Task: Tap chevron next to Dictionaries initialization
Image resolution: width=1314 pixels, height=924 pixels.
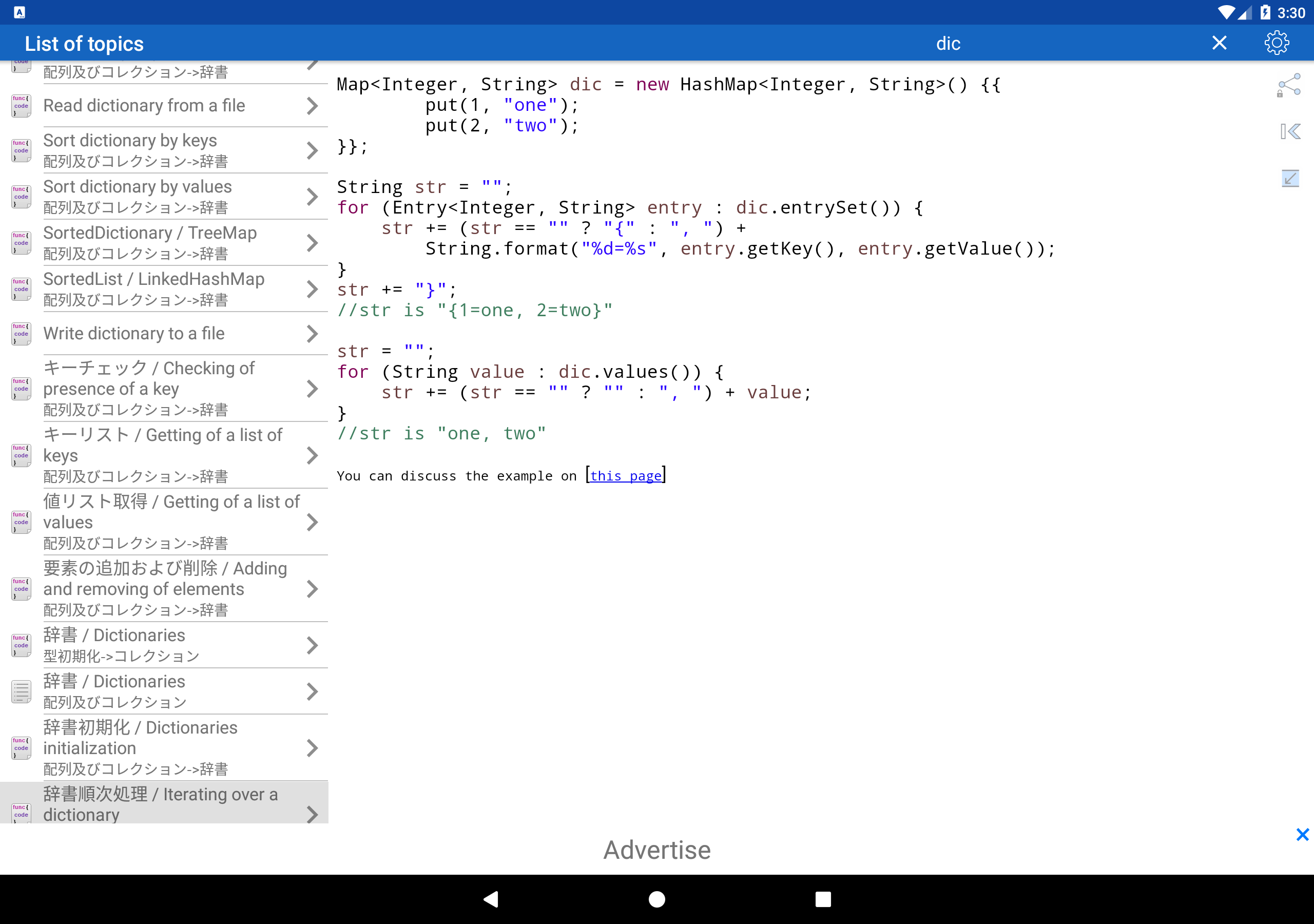Action: click(x=312, y=748)
